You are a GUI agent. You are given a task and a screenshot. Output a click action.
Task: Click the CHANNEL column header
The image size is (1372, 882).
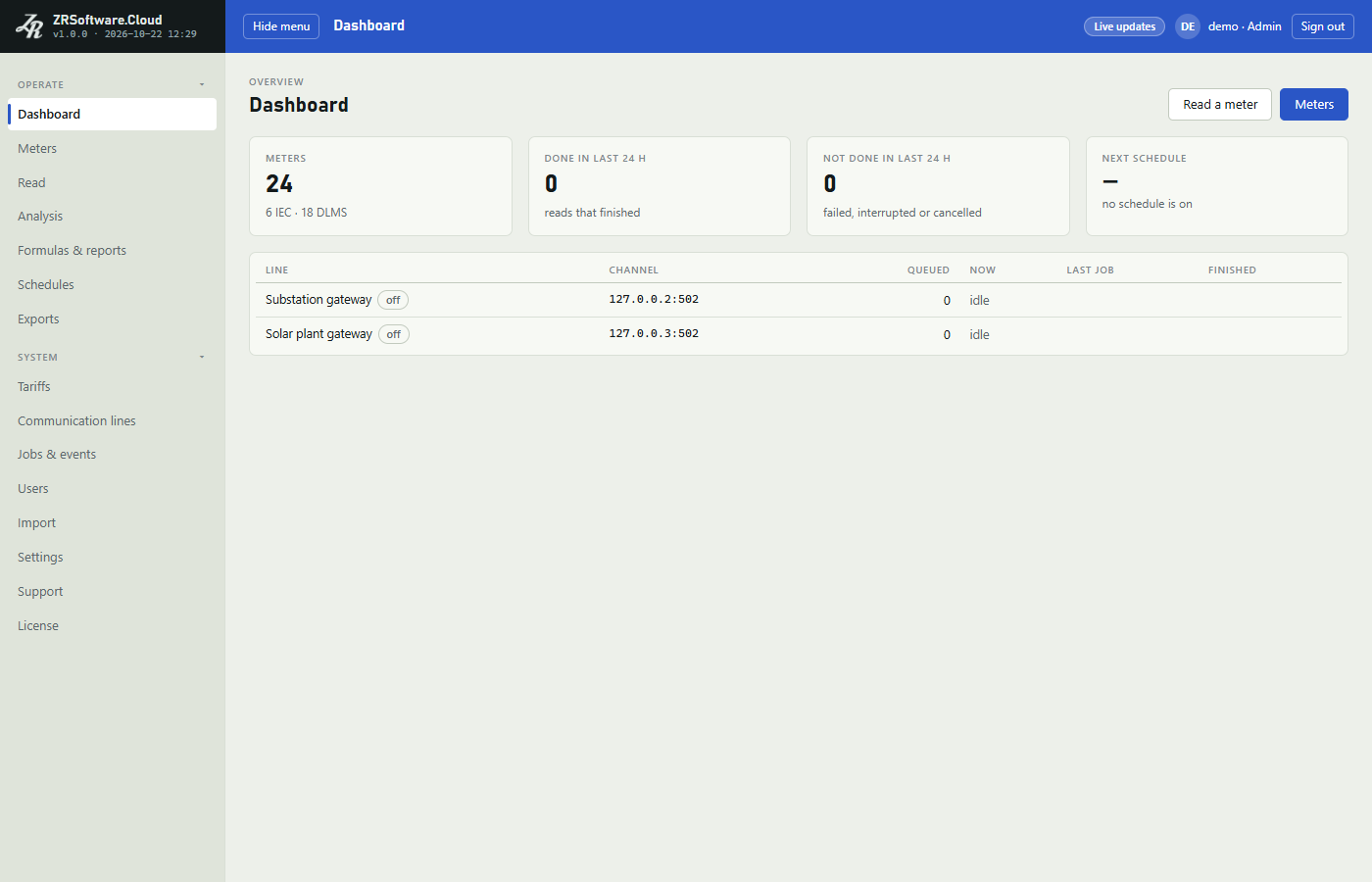click(x=634, y=270)
